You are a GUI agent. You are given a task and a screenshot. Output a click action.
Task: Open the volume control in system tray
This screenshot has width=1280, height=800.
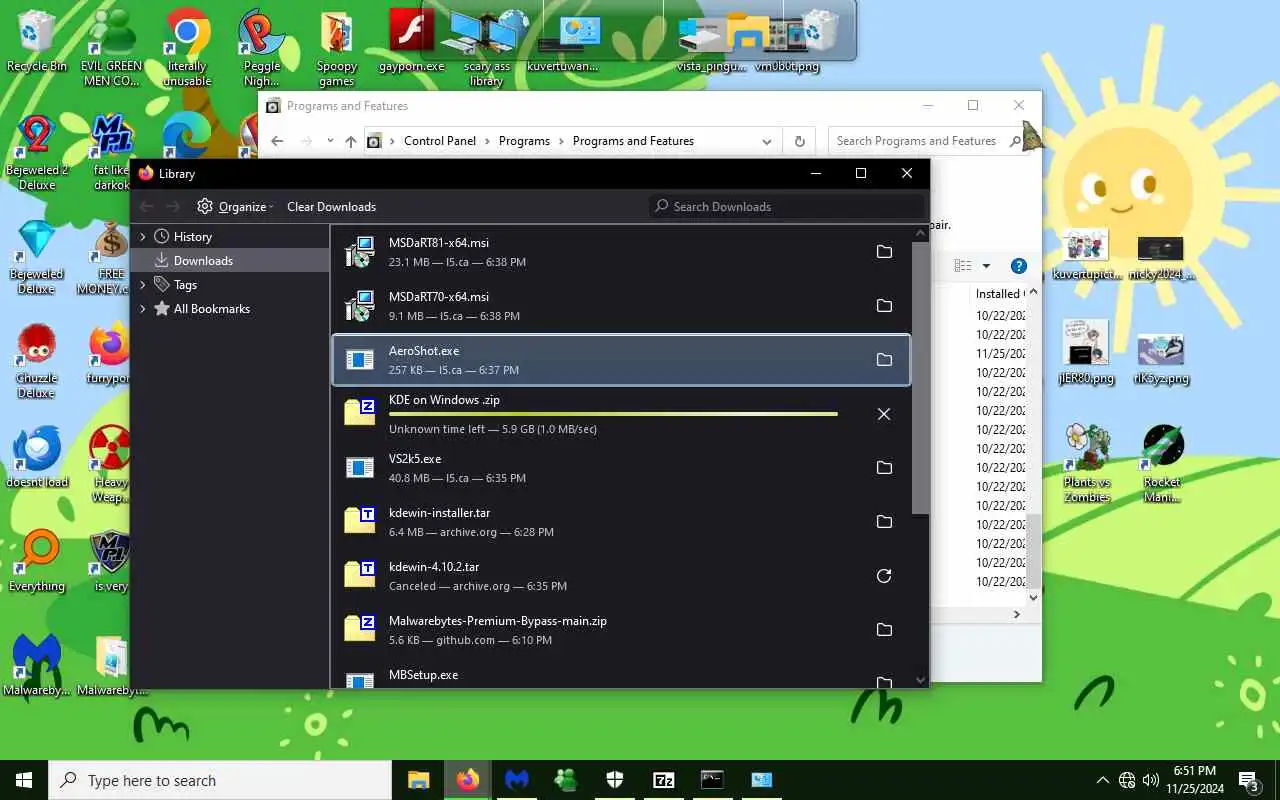coord(1150,780)
